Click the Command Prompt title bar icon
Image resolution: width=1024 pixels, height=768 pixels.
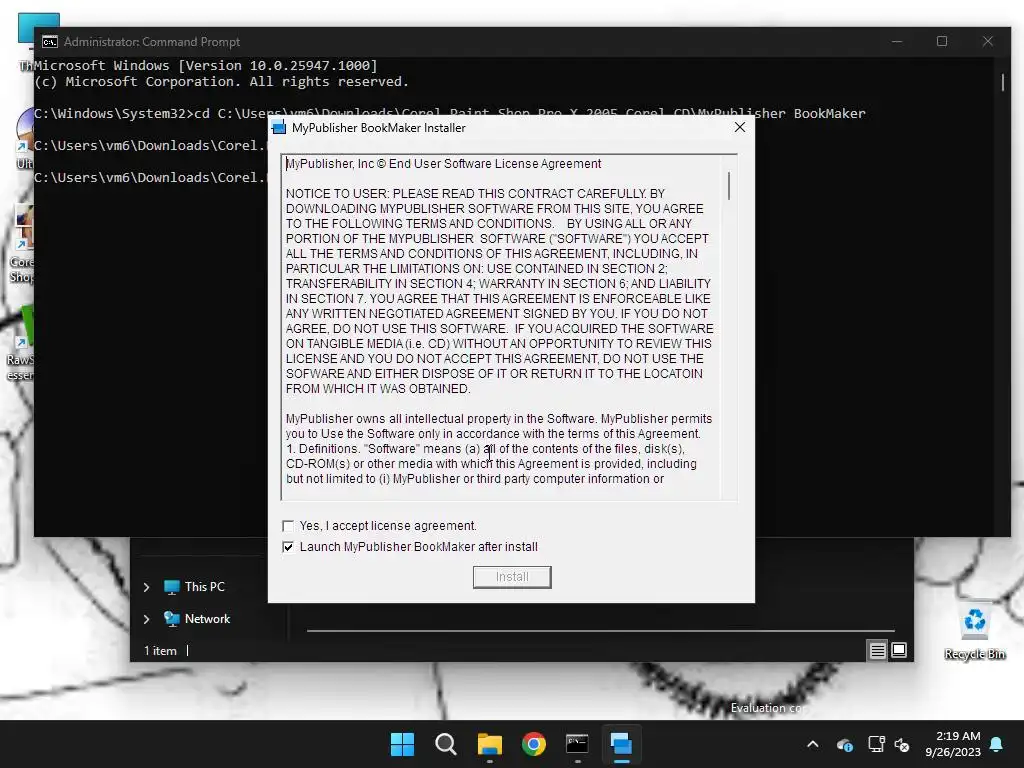click(x=50, y=42)
